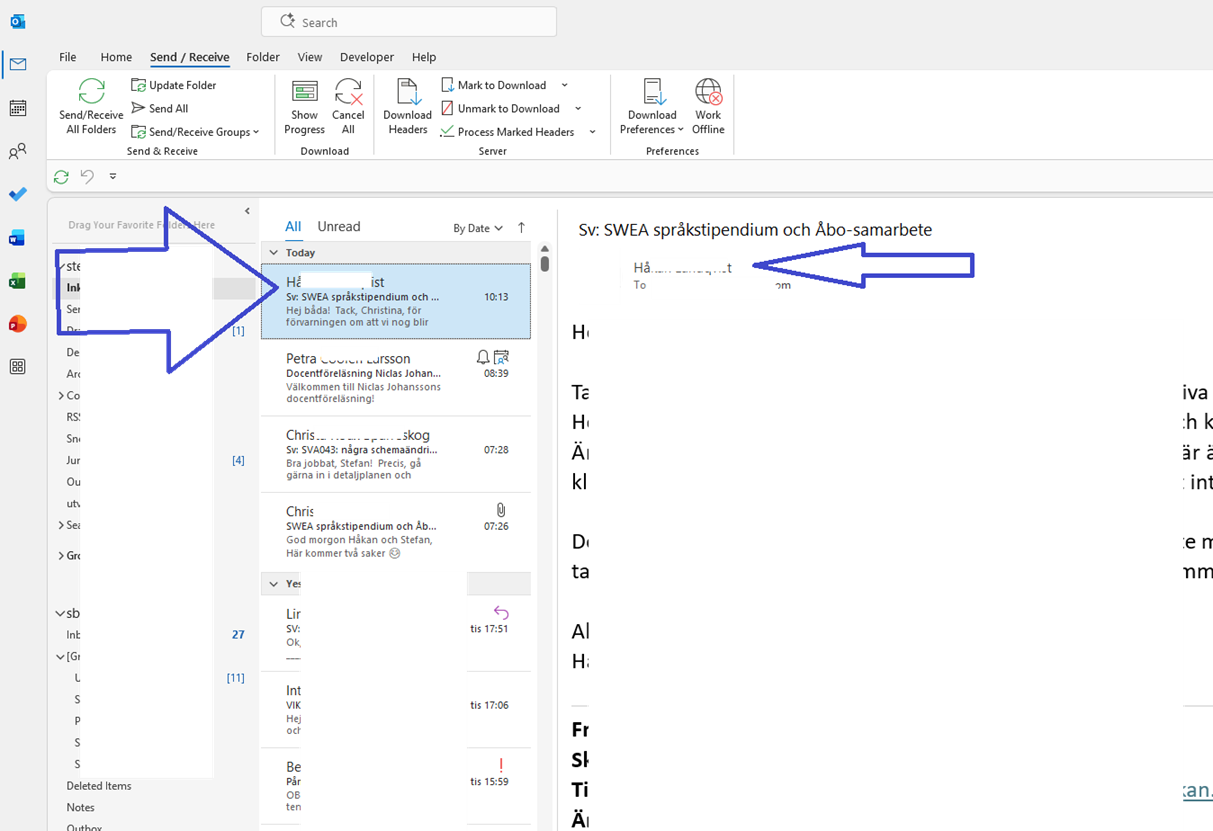Click Show Progress
The image size is (1213, 831).
[x=304, y=106]
